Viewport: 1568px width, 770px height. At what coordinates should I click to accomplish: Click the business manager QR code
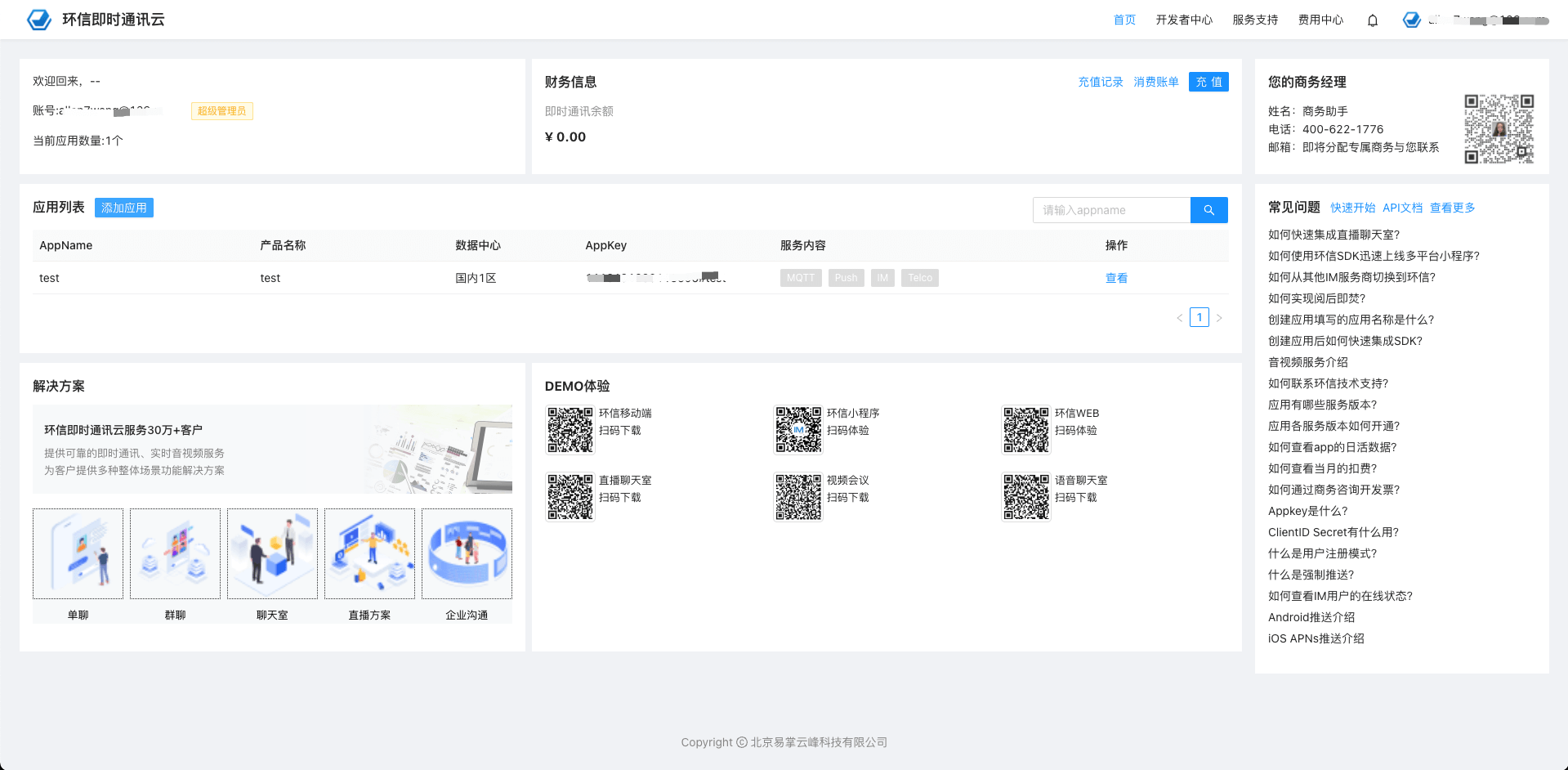pyautogui.click(x=1499, y=129)
